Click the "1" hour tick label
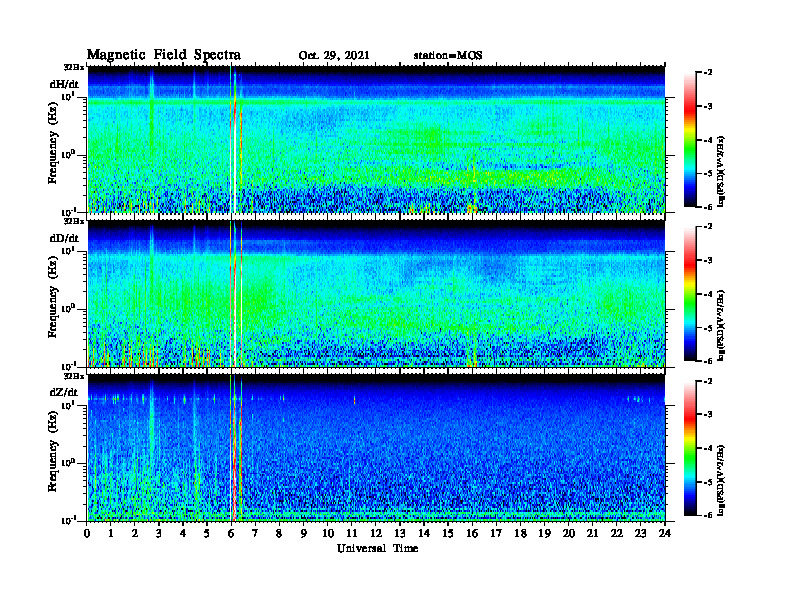This screenshot has width=792, height=612. click(112, 534)
